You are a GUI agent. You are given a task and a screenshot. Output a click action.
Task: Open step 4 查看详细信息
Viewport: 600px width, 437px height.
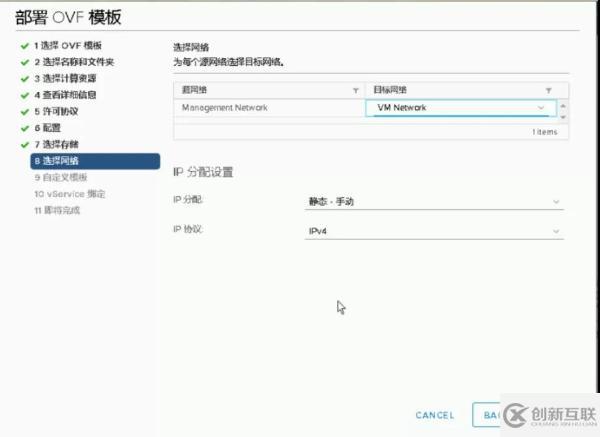coord(65,95)
